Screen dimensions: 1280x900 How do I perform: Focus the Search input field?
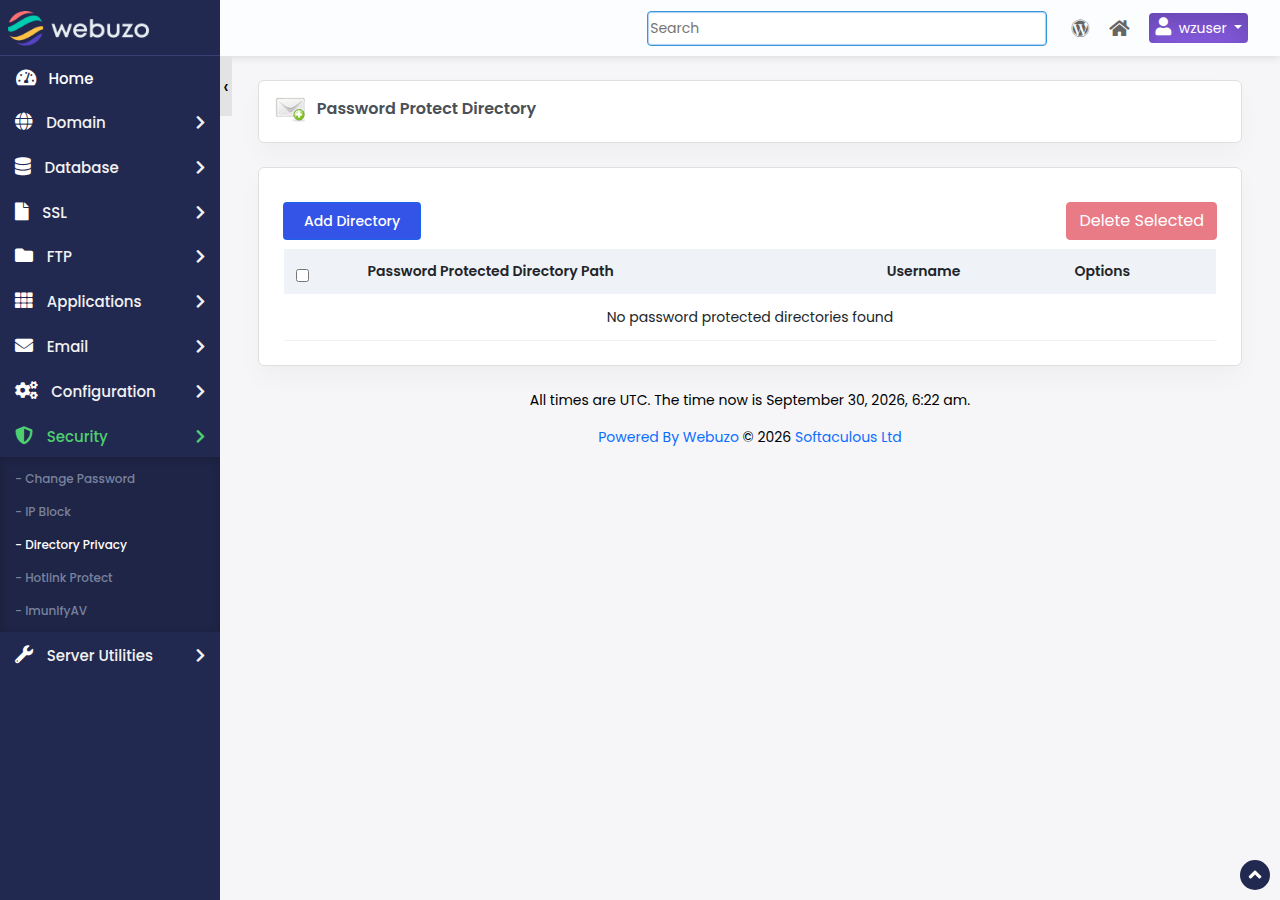pos(847,28)
